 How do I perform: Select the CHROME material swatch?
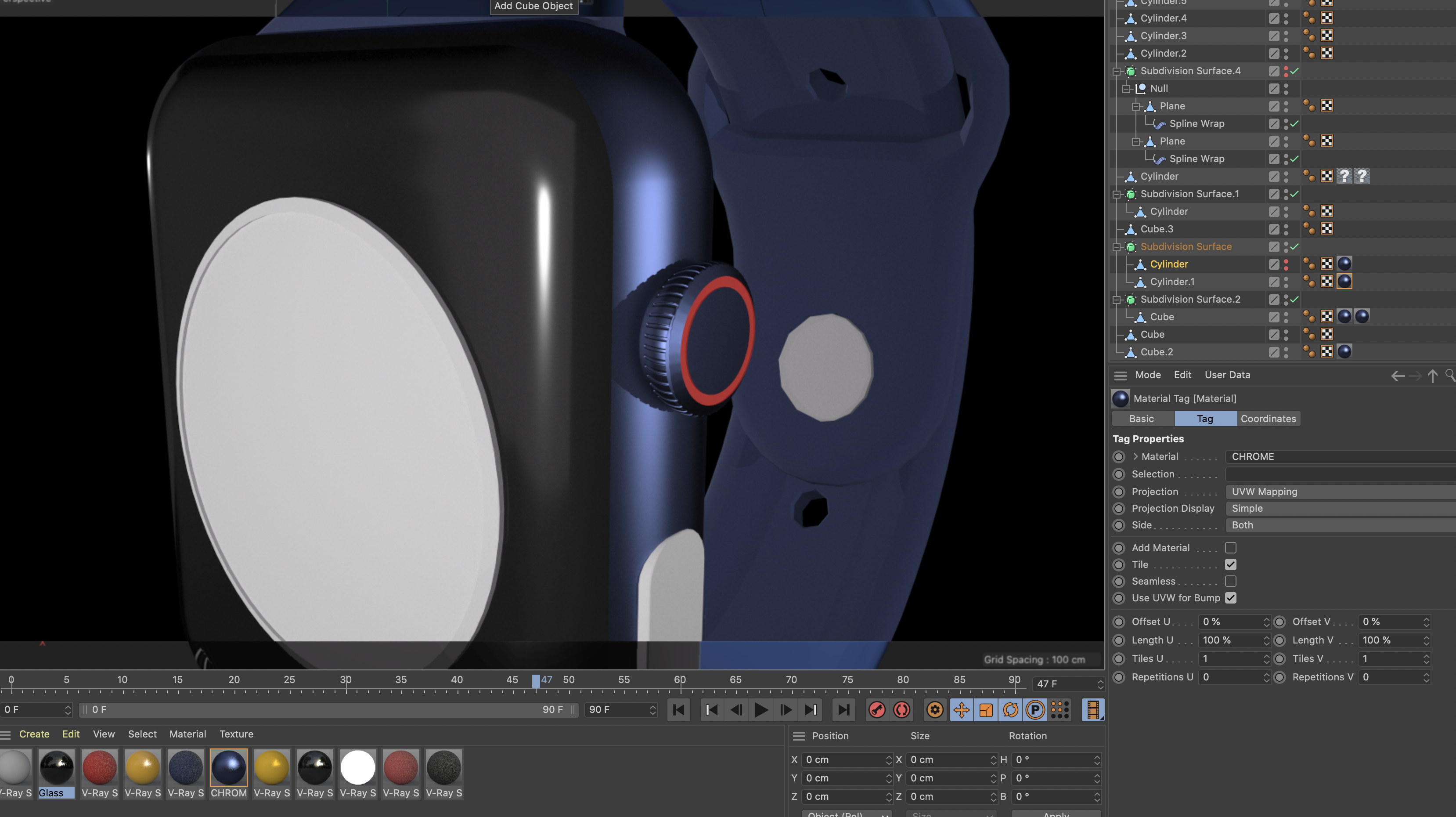[228, 768]
